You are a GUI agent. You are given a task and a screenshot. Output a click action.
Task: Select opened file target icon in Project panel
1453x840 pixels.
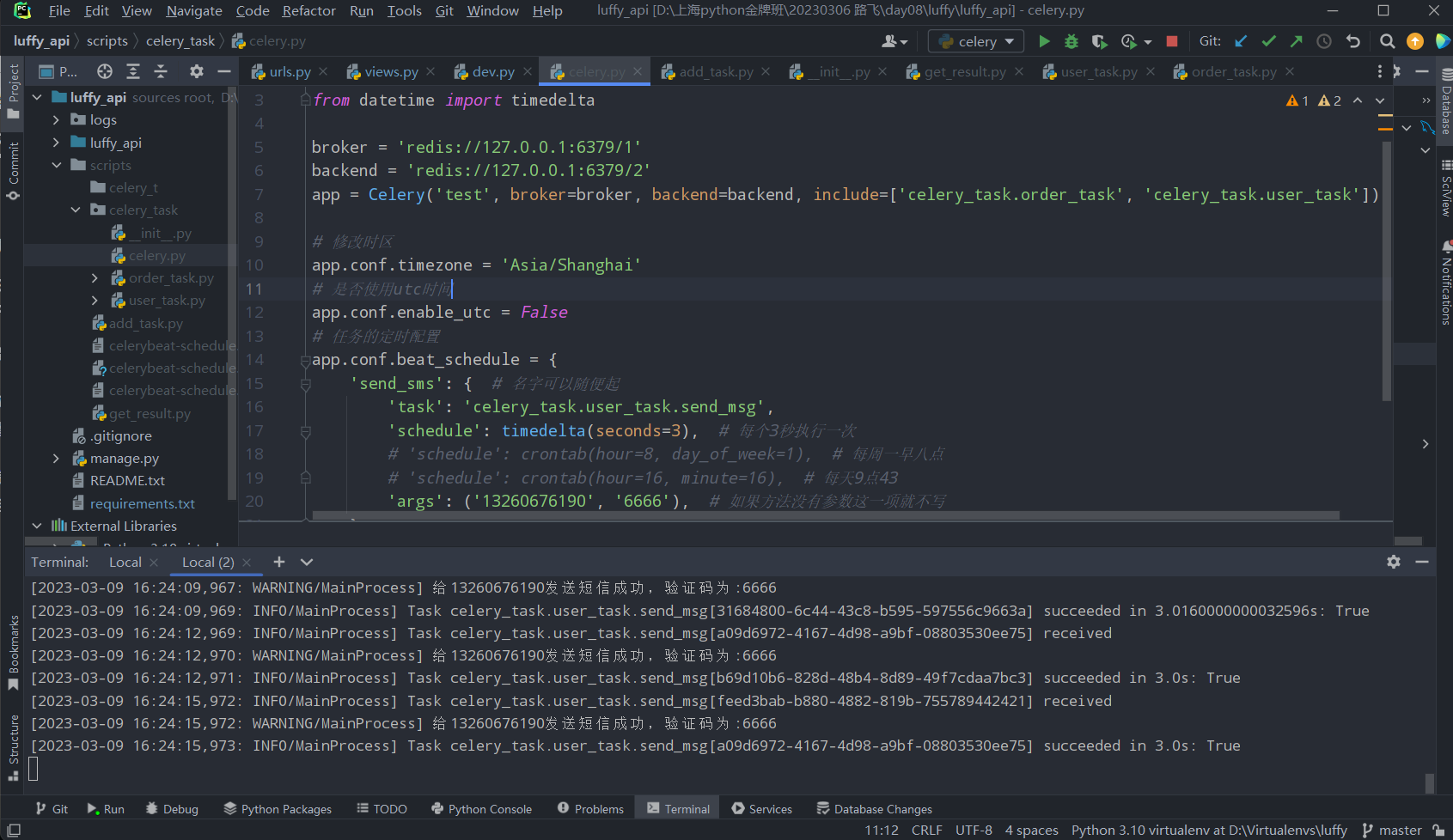tap(105, 71)
